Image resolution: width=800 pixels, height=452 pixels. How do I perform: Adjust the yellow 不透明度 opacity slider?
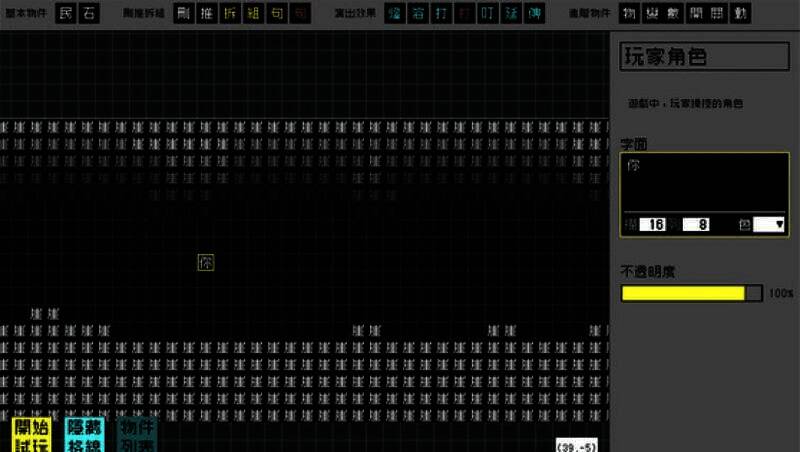tap(691, 293)
